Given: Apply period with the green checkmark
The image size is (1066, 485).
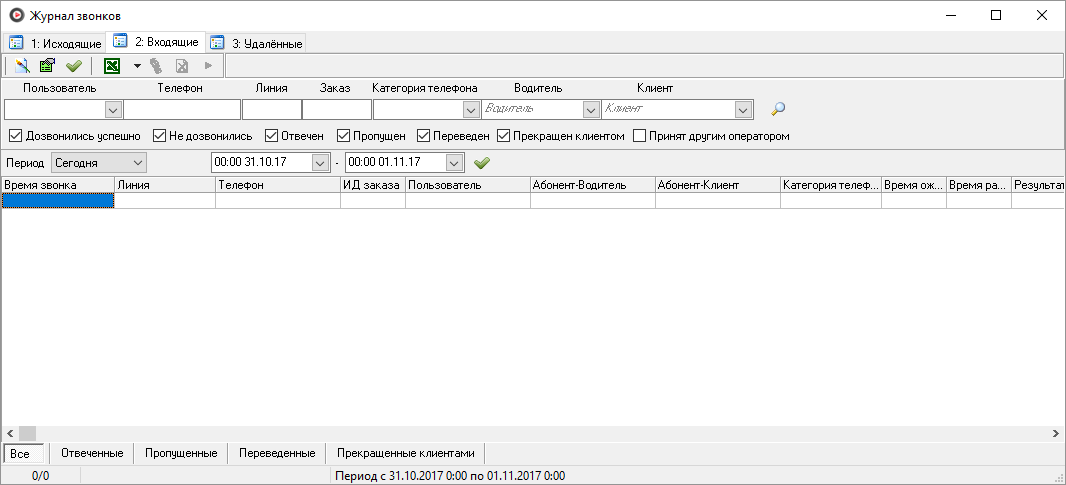Looking at the screenshot, I should (482, 162).
